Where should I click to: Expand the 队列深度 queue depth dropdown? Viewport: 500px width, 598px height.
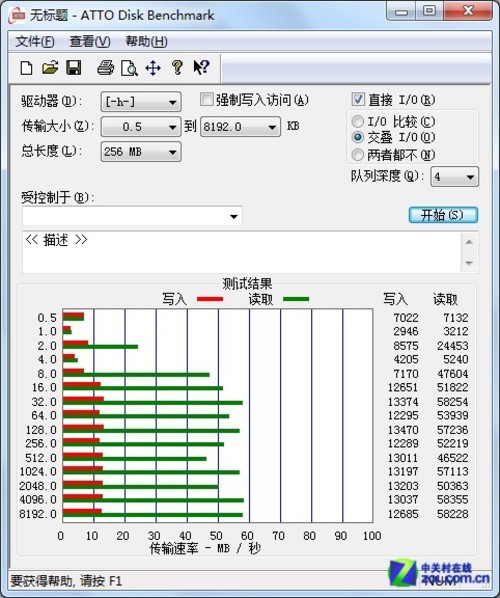click(454, 177)
